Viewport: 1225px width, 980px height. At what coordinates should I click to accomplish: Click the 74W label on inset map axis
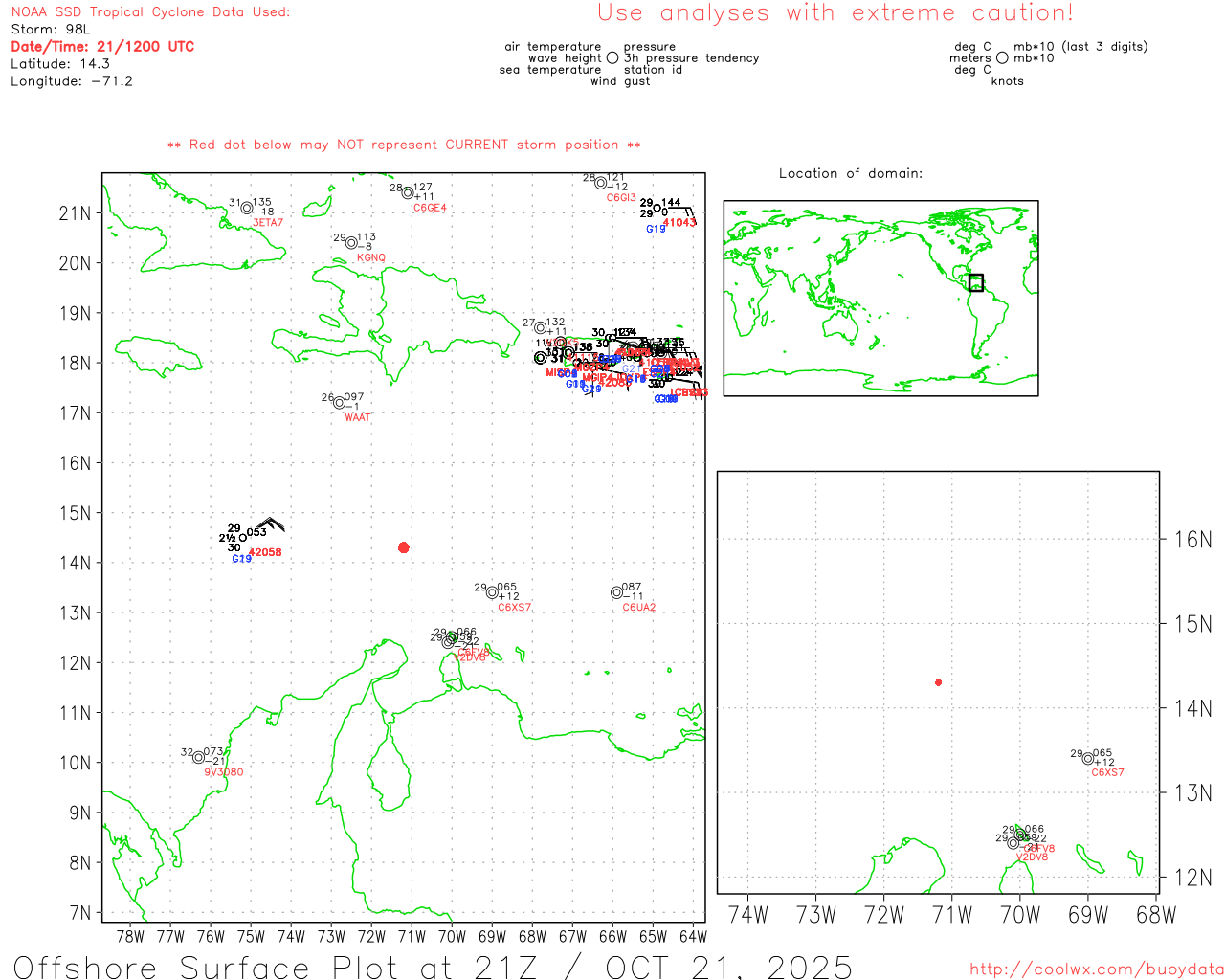coord(748,915)
